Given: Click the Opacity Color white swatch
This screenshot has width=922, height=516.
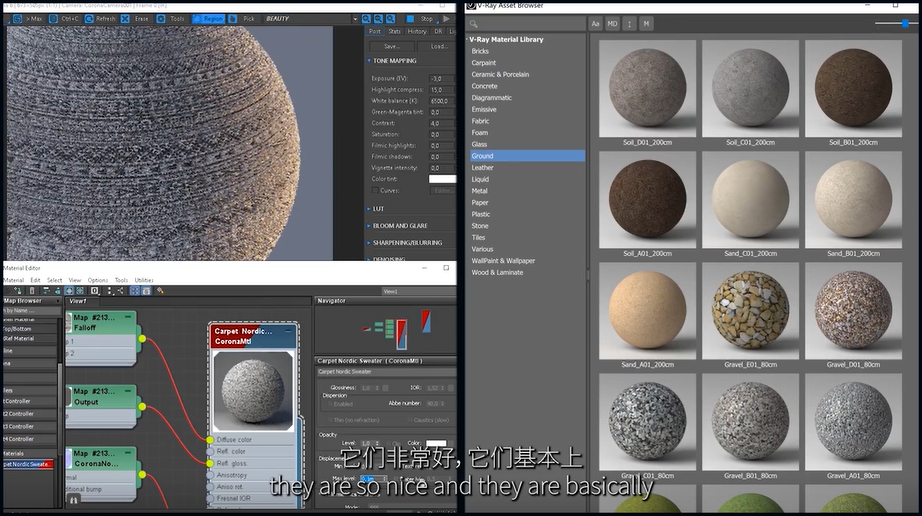Looking at the screenshot, I should 436,443.
